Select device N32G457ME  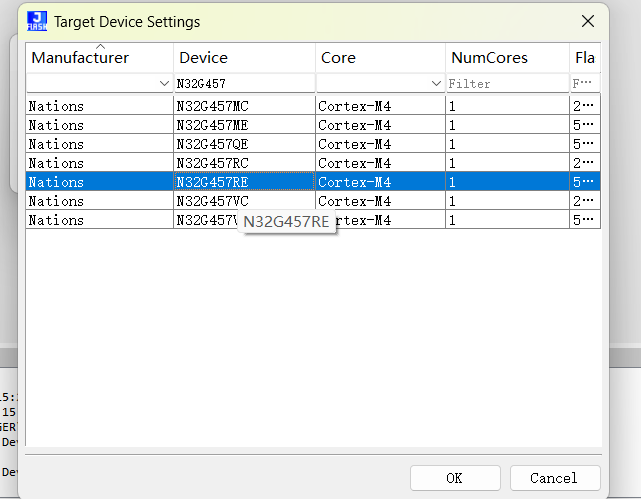(244, 125)
